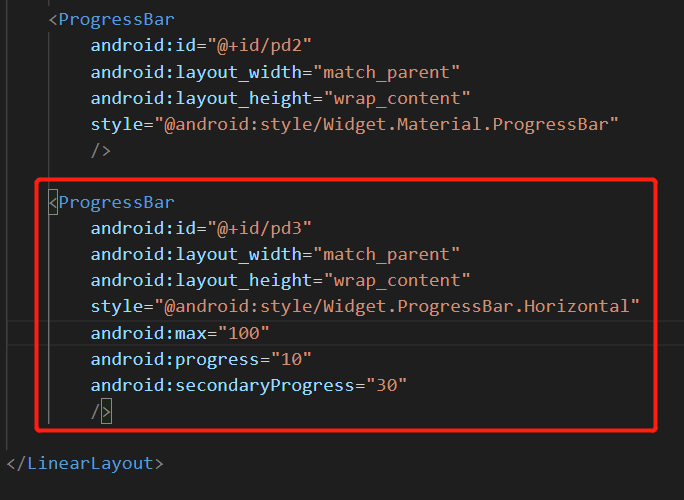
Task: Select the max value 100
Action: [x=243, y=334]
